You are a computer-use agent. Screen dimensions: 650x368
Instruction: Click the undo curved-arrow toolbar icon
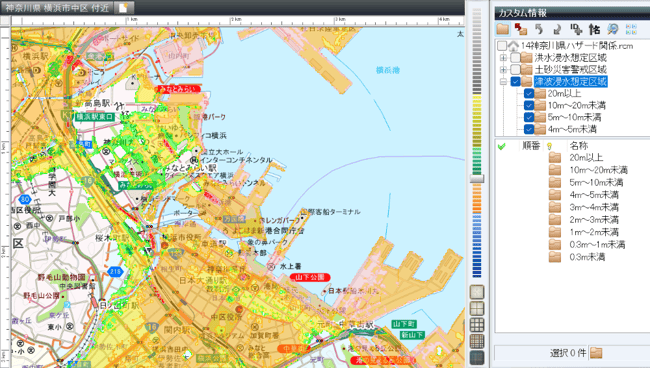click(x=539, y=29)
